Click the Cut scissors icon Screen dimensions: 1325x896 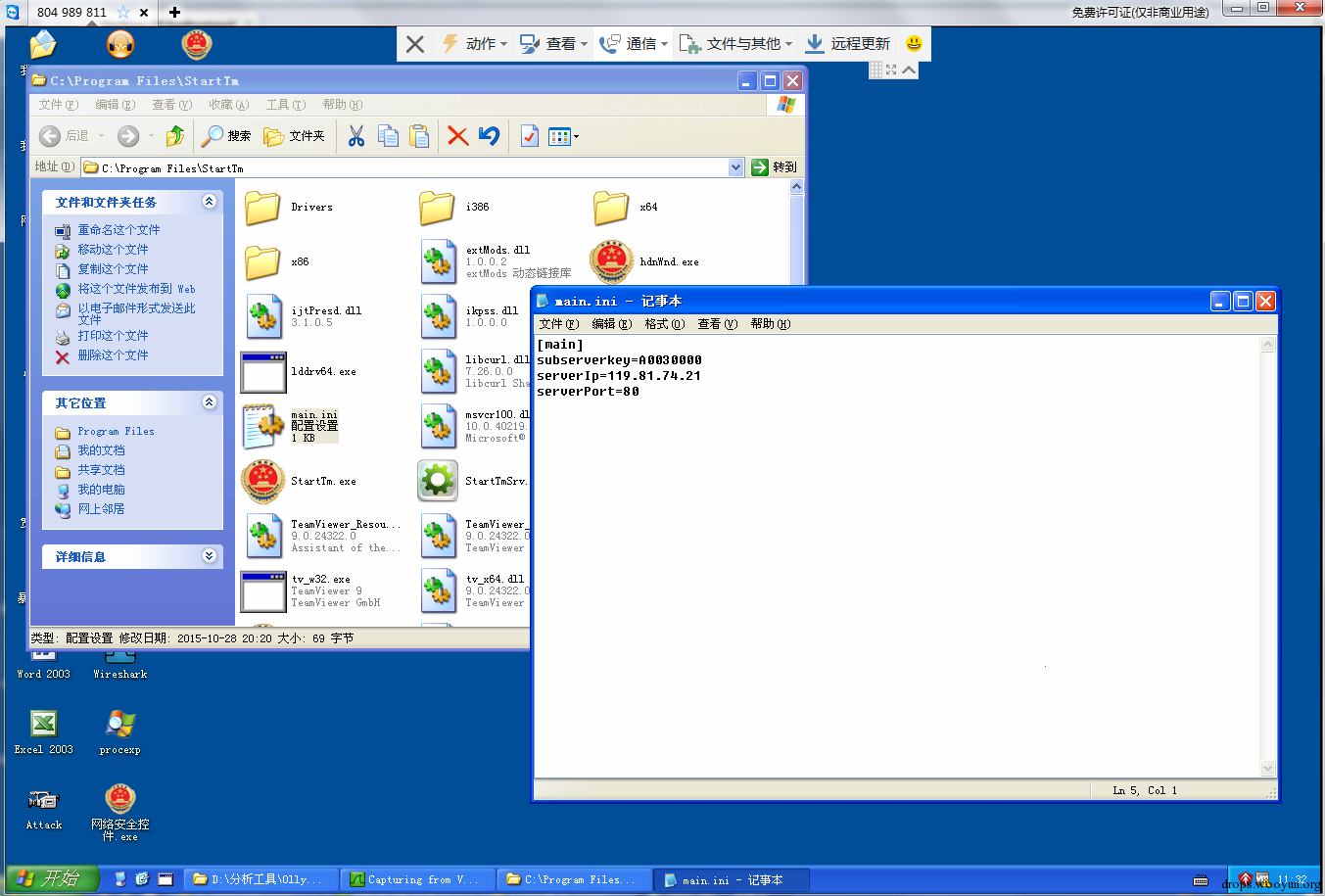[356, 136]
